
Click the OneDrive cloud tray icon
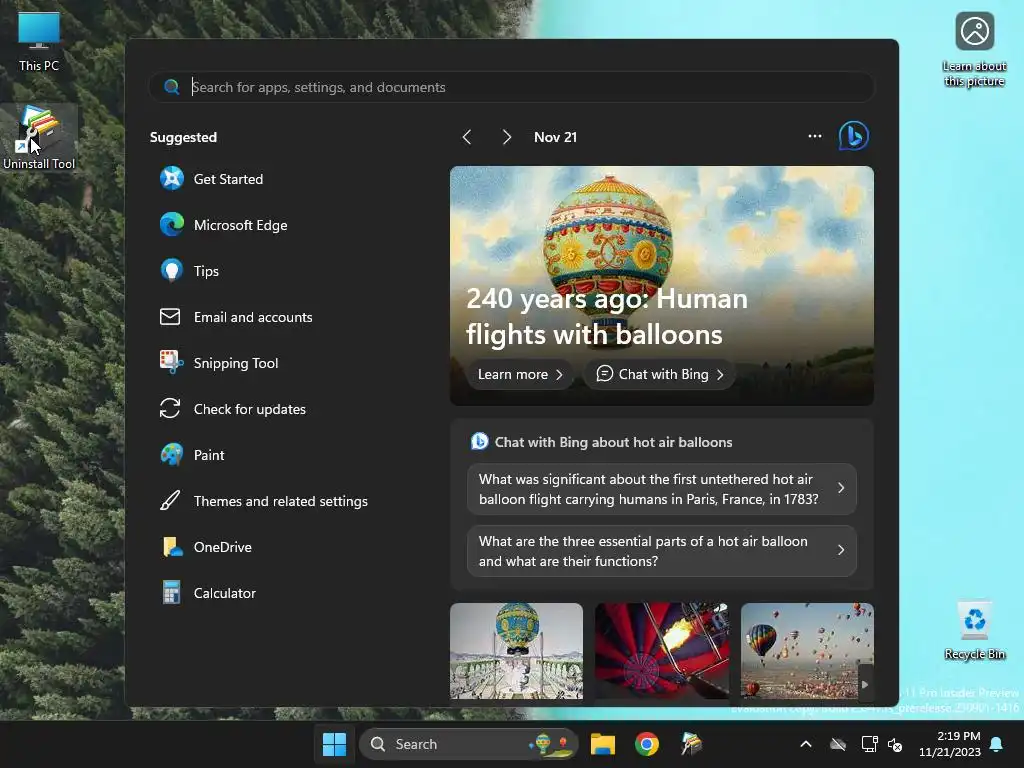click(x=838, y=744)
